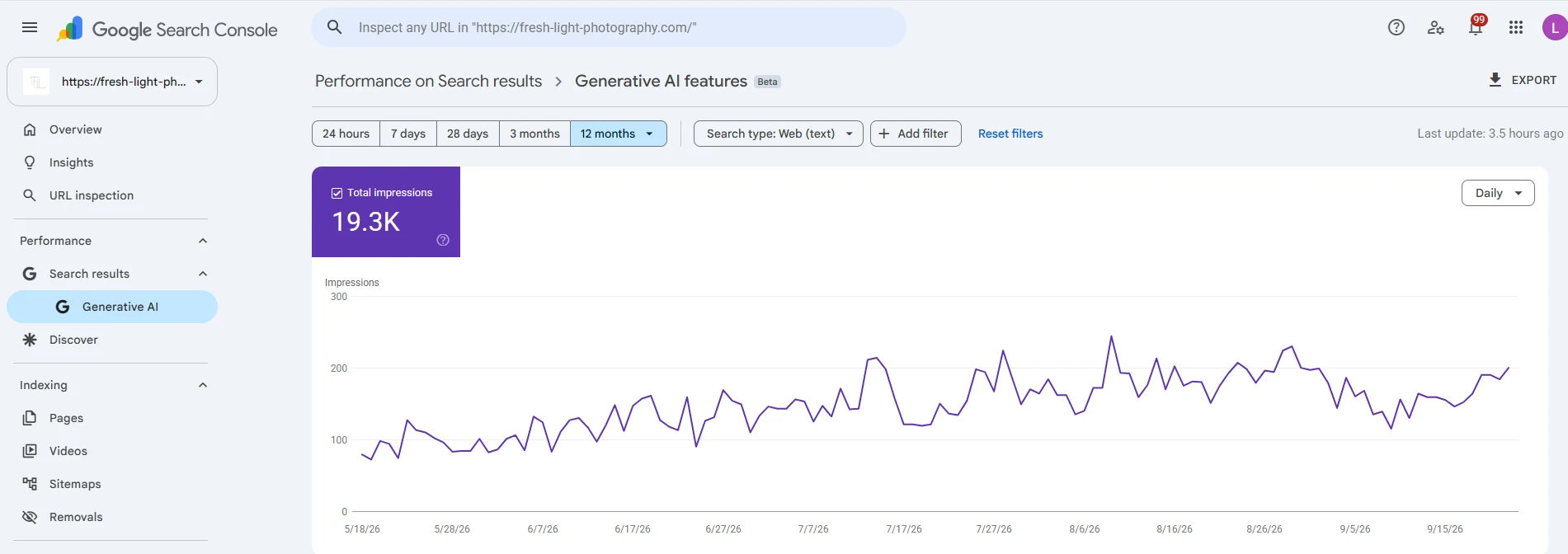The width and height of the screenshot is (1568, 554).
Task: Click the property favicon thumbnail
Action: pyautogui.click(x=36, y=82)
